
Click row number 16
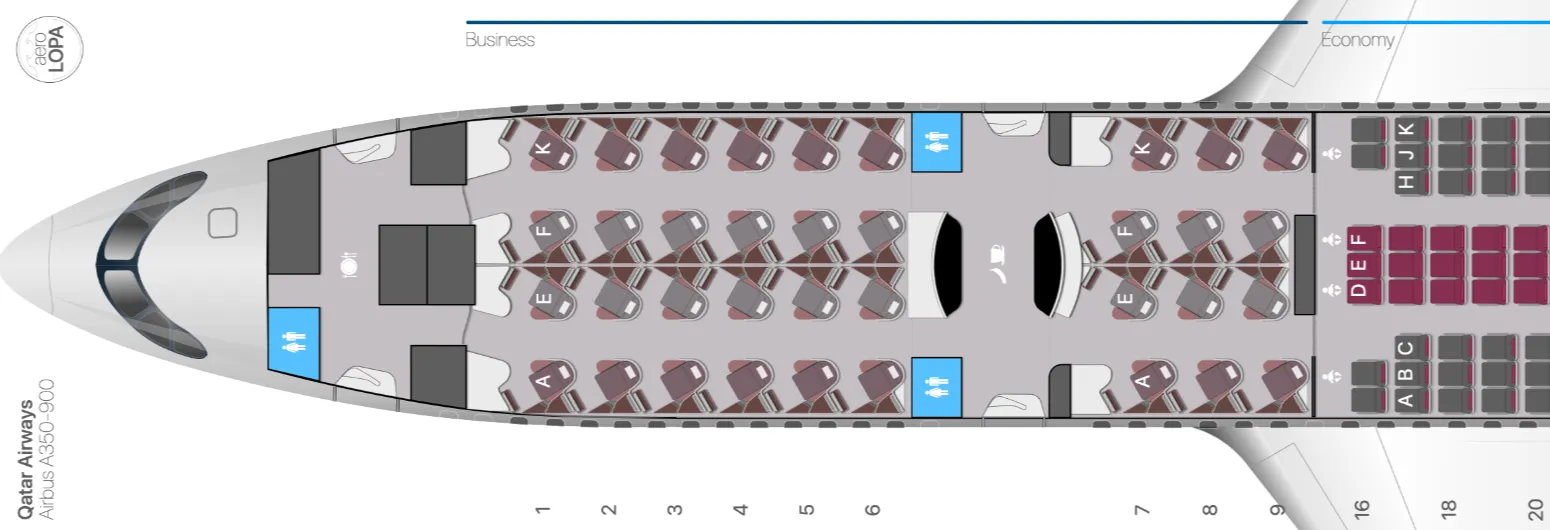pyautogui.click(x=1361, y=509)
